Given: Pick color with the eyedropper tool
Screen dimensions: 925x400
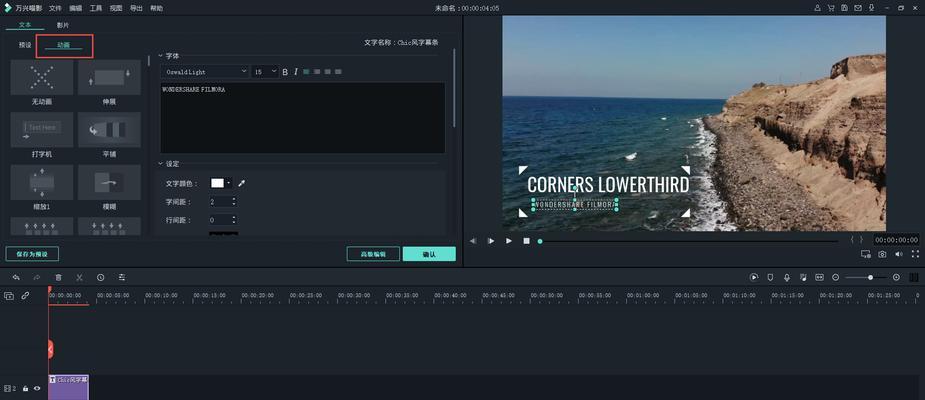Looking at the screenshot, I should coord(241,183).
